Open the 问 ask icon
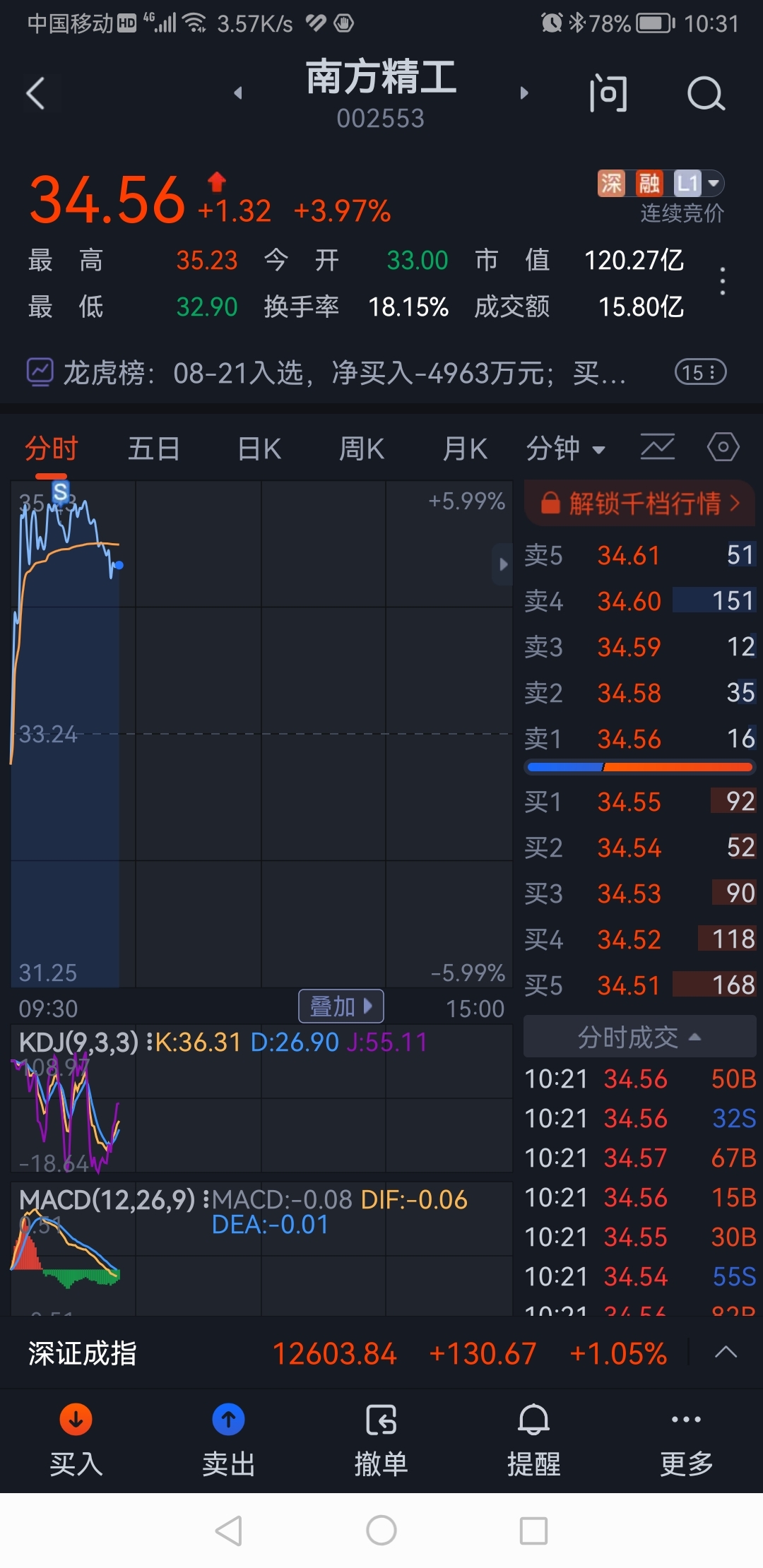 (608, 93)
